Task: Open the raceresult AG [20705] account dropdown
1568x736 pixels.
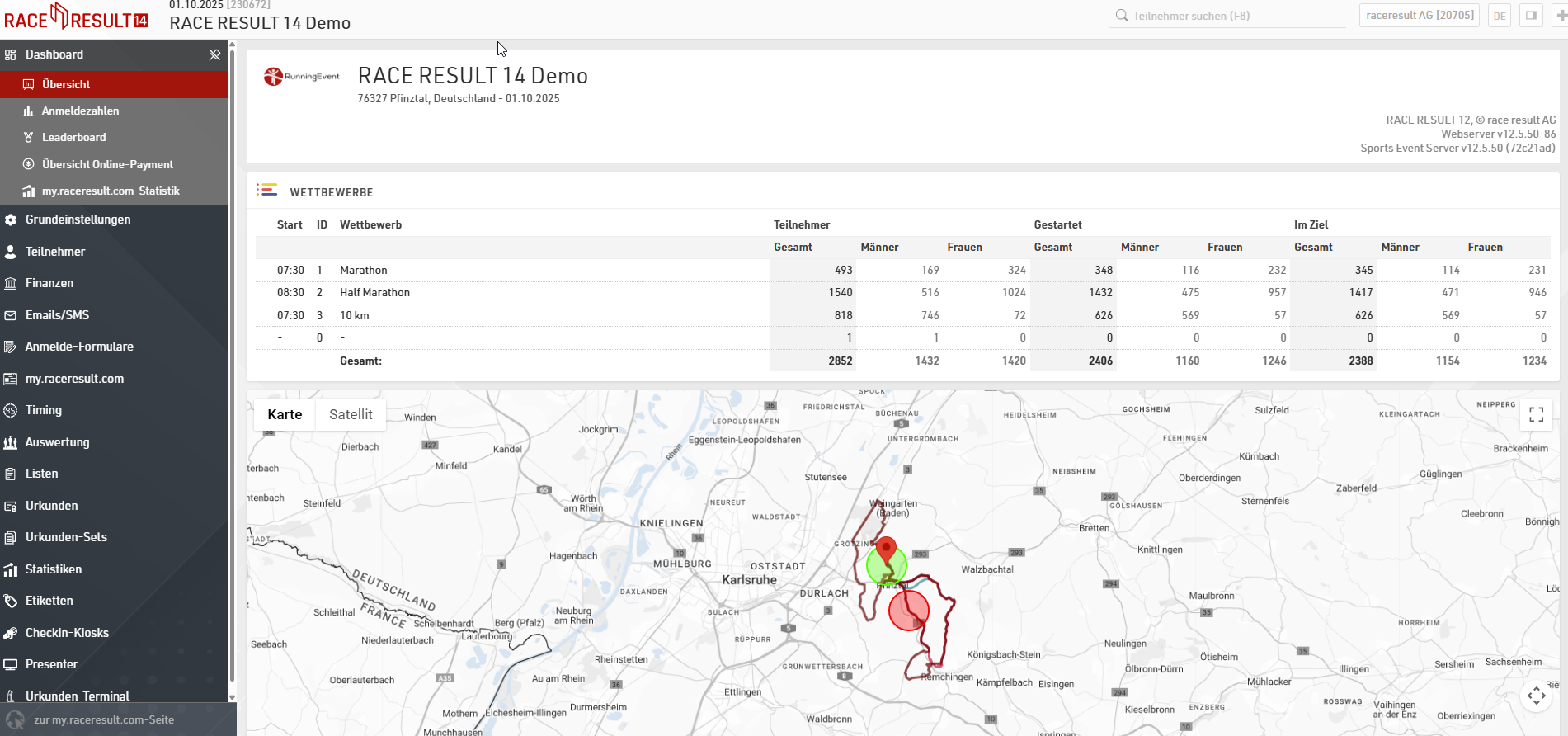Action: 1419,16
